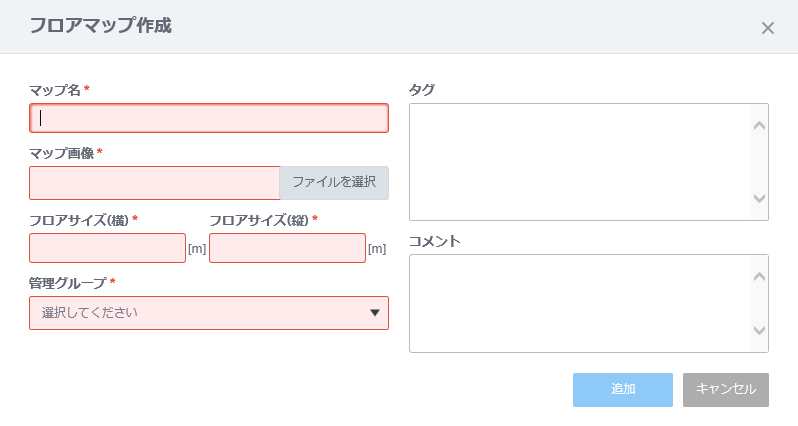Screen dimensions: 798x426
Task: Open the 管理グループ dropdown list
Action: click(x=209, y=313)
